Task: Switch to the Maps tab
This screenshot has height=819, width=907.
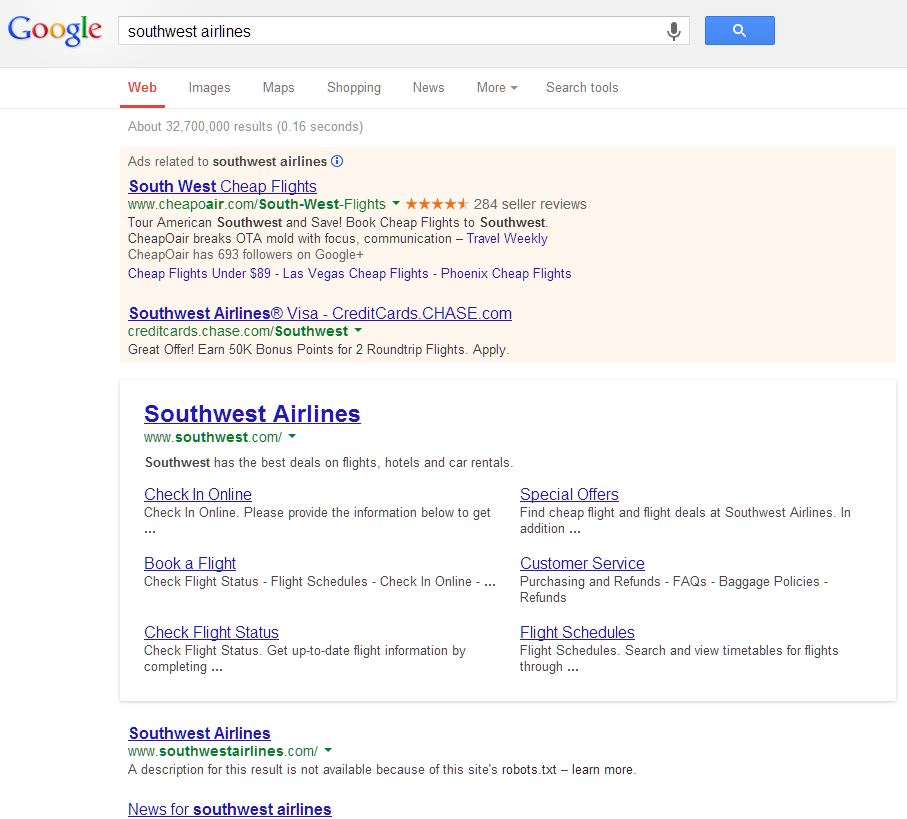Action: (278, 87)
